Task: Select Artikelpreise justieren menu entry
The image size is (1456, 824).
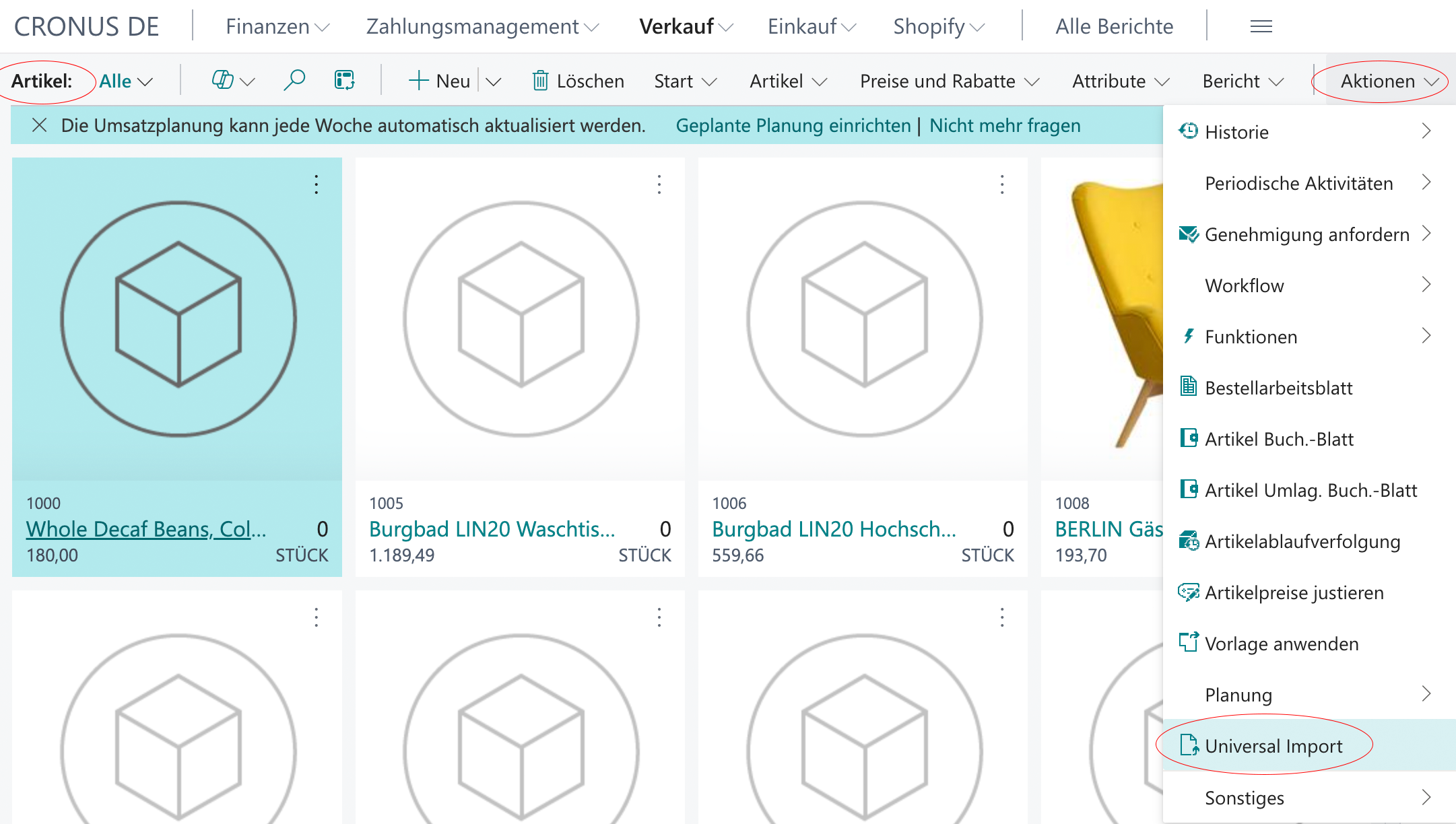Action: (1309, 592)
